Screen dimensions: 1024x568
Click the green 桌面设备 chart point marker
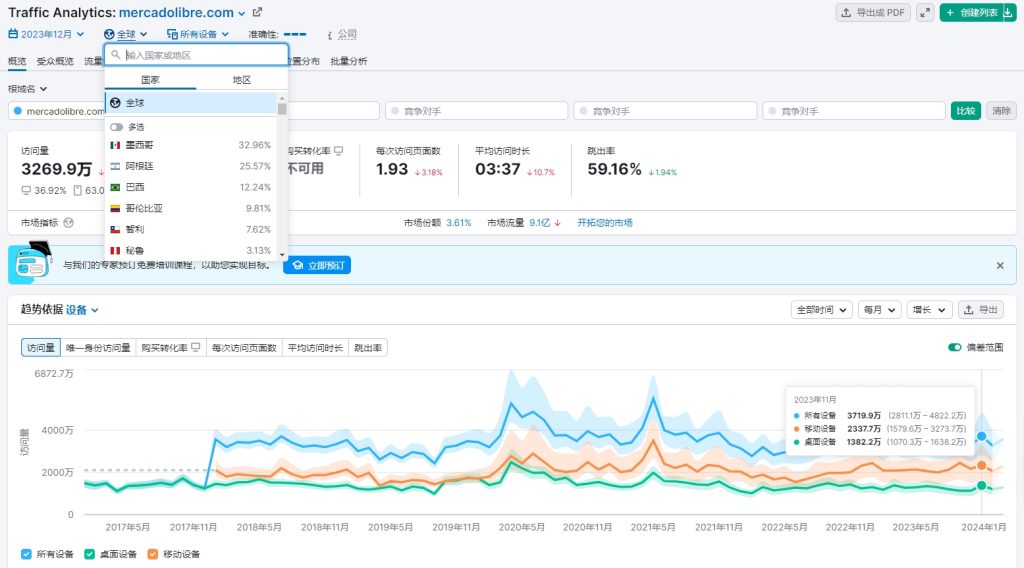(x=982, y=485)
